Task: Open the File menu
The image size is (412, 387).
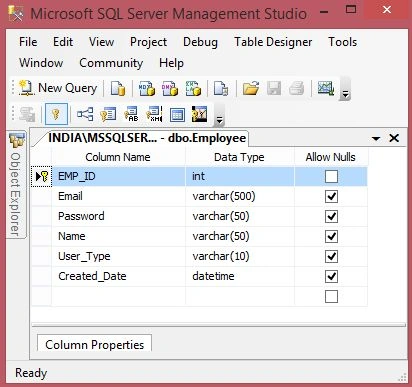Action: pyautogui.click(x=28, y=42)
